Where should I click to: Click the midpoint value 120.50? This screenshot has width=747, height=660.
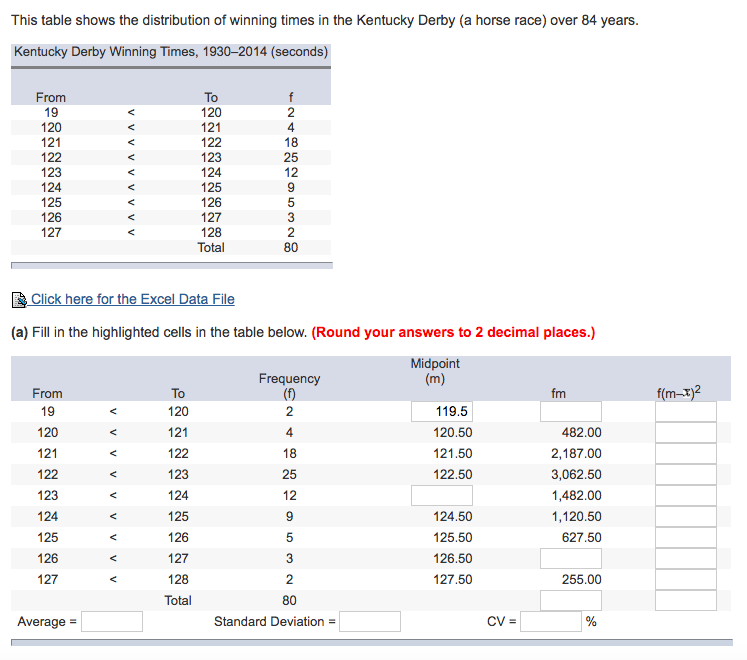coord(453,433)
